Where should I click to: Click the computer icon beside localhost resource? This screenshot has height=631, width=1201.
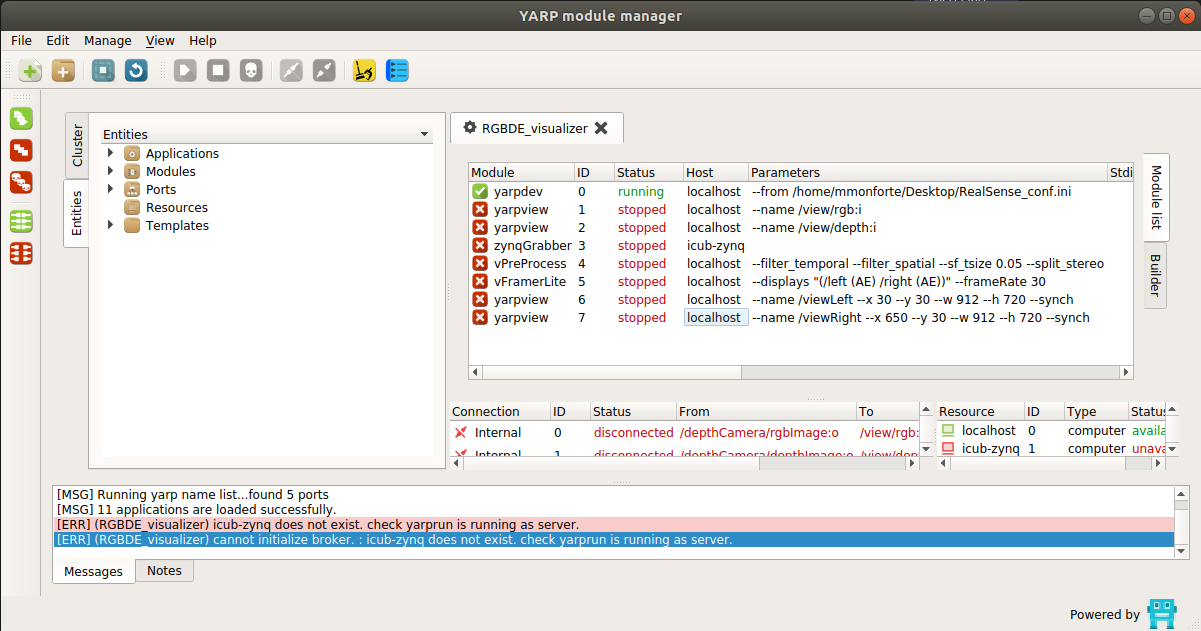[x=947, y=431]
